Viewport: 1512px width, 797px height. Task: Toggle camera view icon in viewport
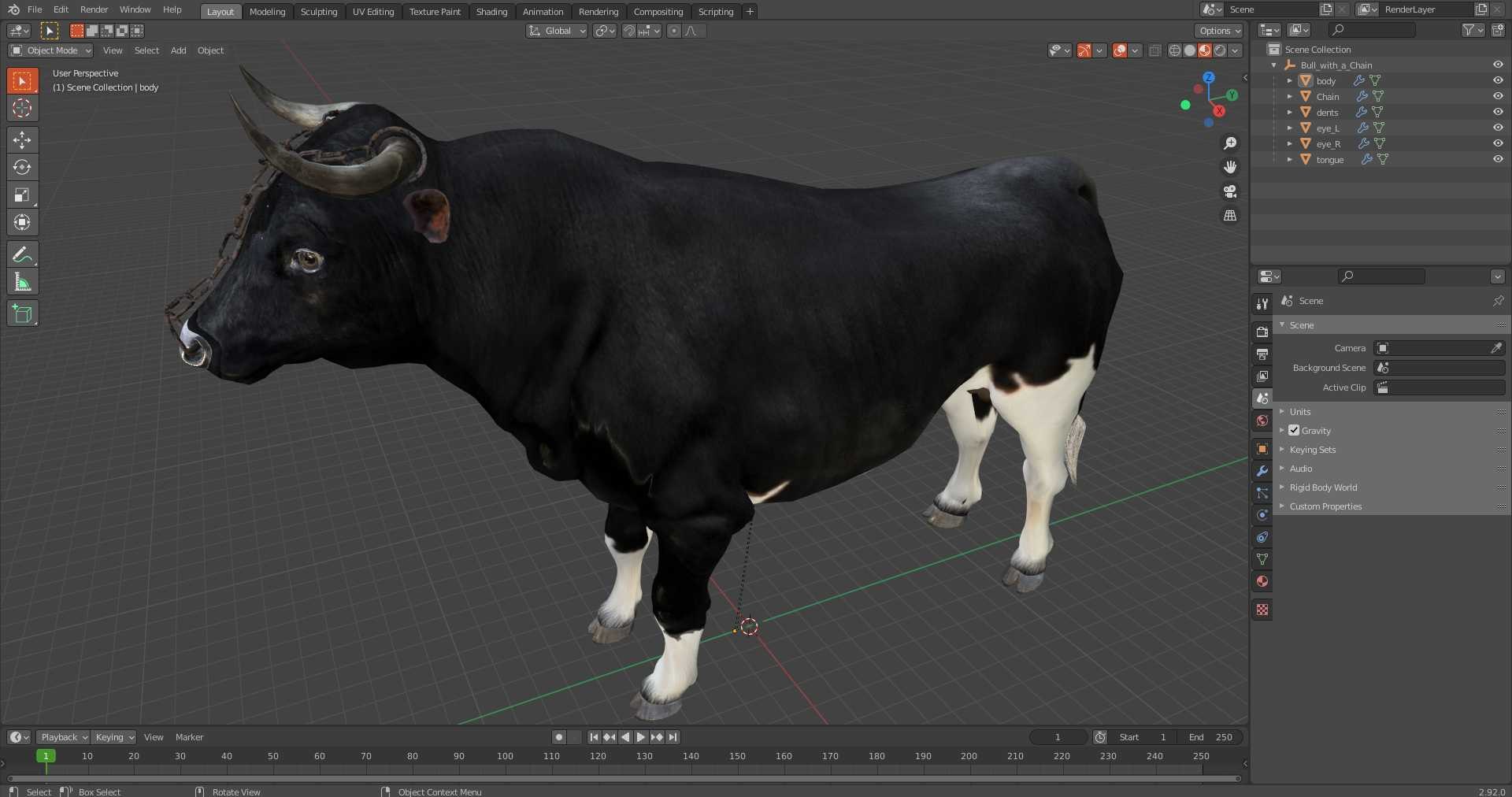tap(1229, 191)
